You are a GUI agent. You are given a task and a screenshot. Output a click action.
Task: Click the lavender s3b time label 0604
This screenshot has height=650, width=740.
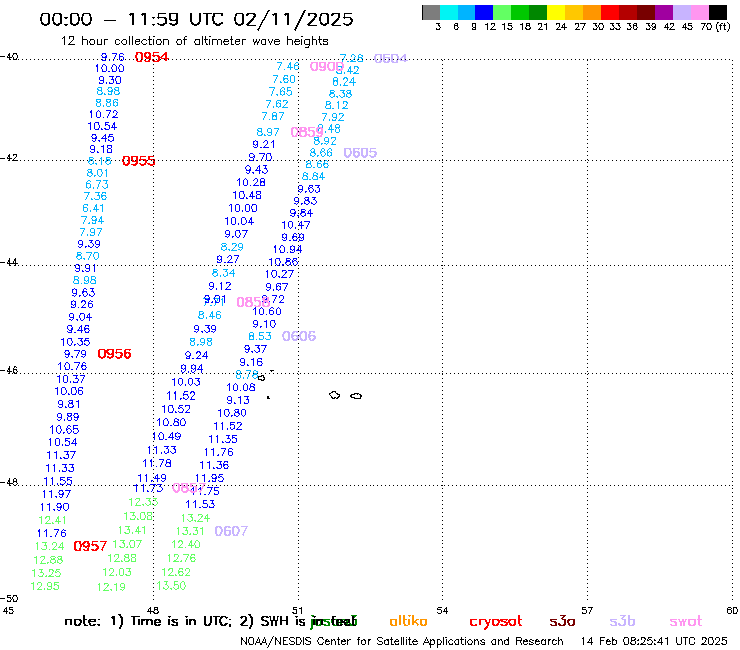(390, 58)
